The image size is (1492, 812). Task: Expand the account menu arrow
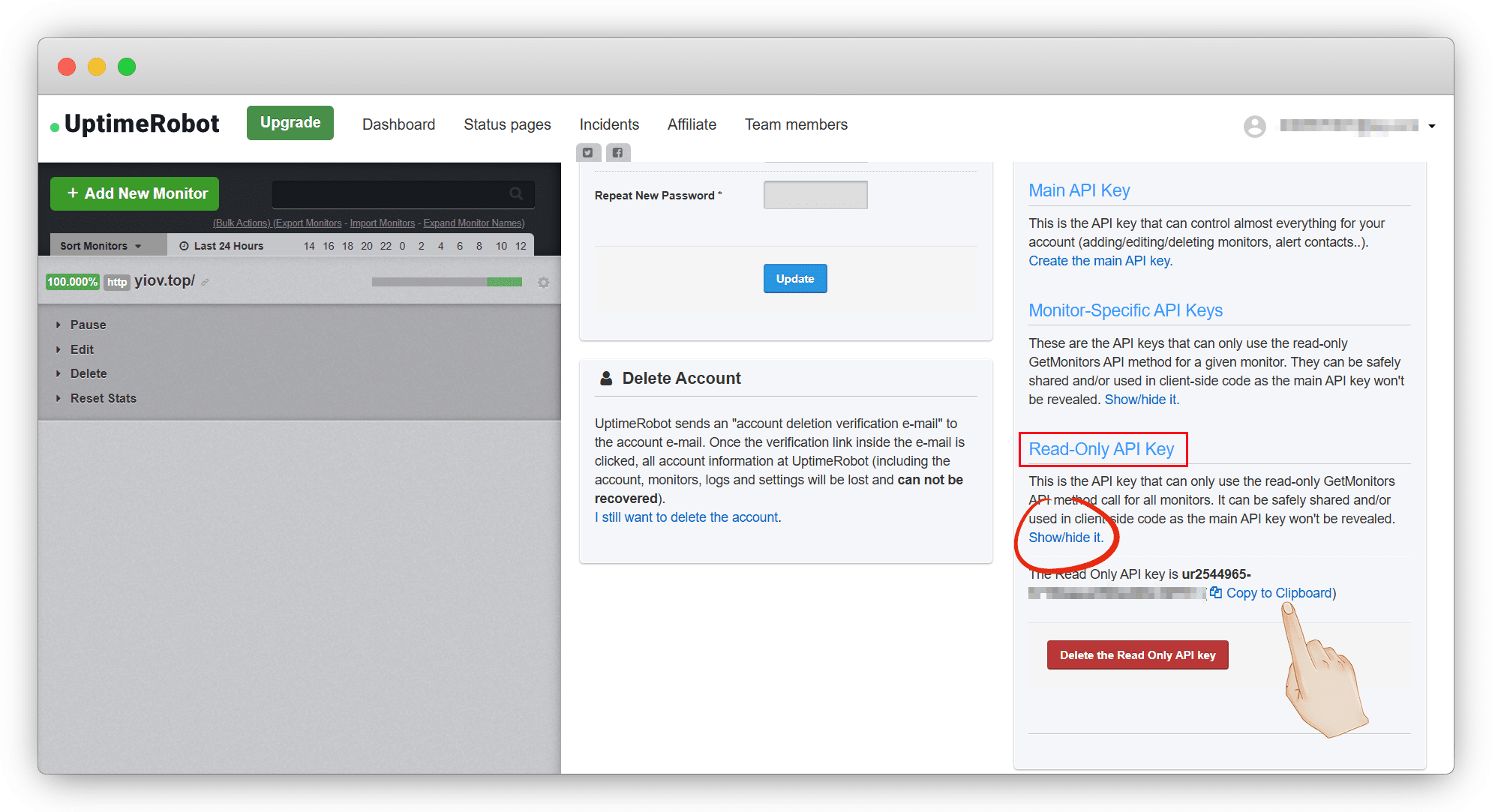point(1432,126)
